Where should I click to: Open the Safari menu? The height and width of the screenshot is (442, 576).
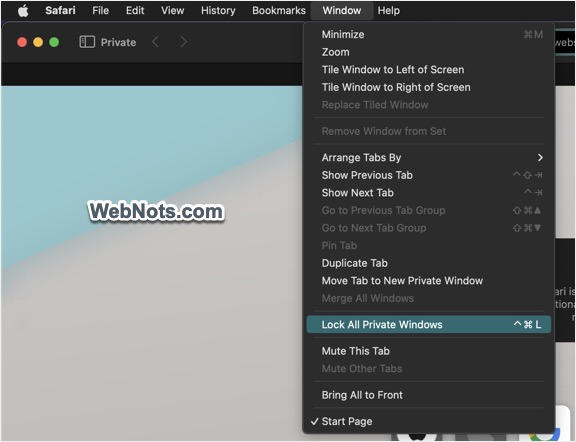(x=60, y=10)
